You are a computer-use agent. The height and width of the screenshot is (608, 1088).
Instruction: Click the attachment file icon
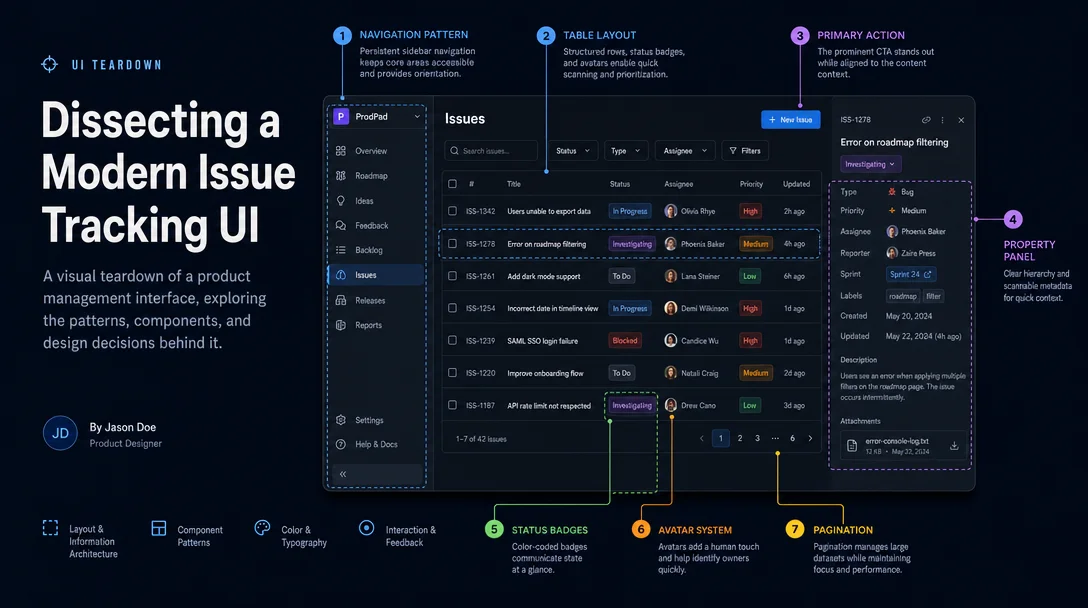pos(852,446)
